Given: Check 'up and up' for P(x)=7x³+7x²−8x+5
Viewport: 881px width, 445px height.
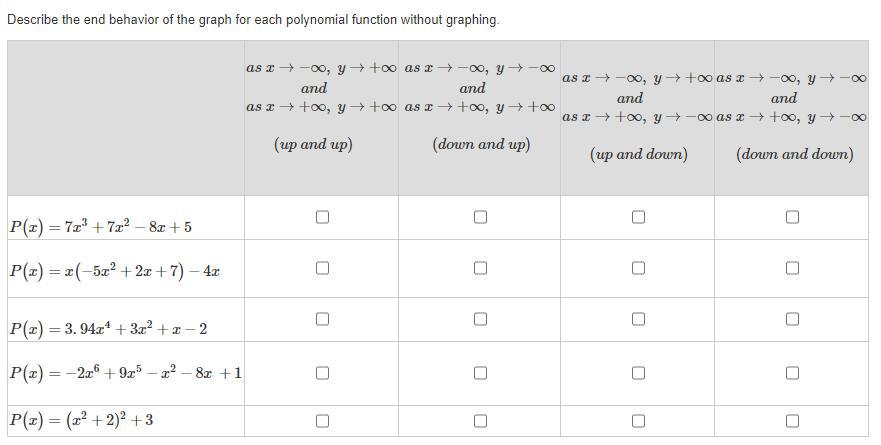Looking at the screenshot, I should 322,217.
